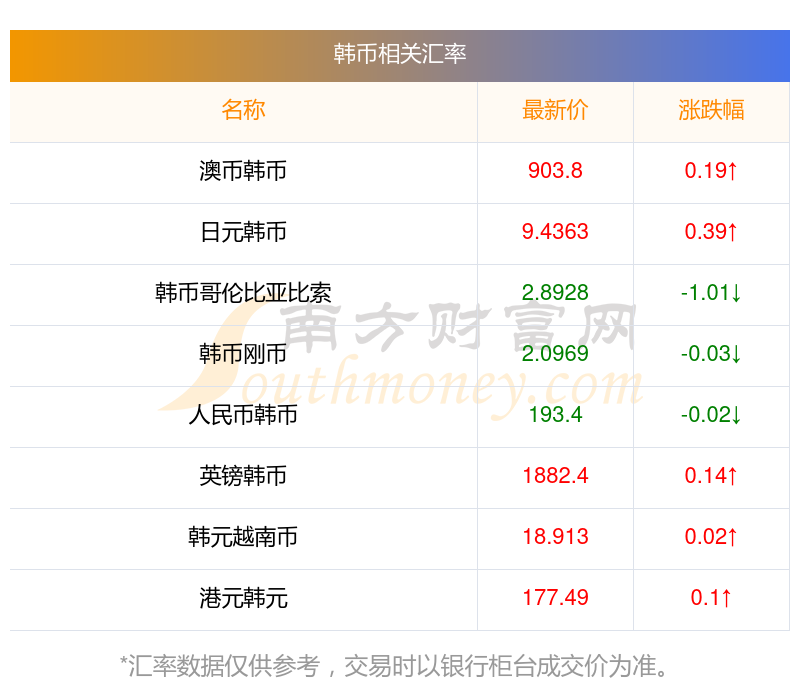
Task: Click the 港元韩元 row name
Action: [x=243, y=598]
